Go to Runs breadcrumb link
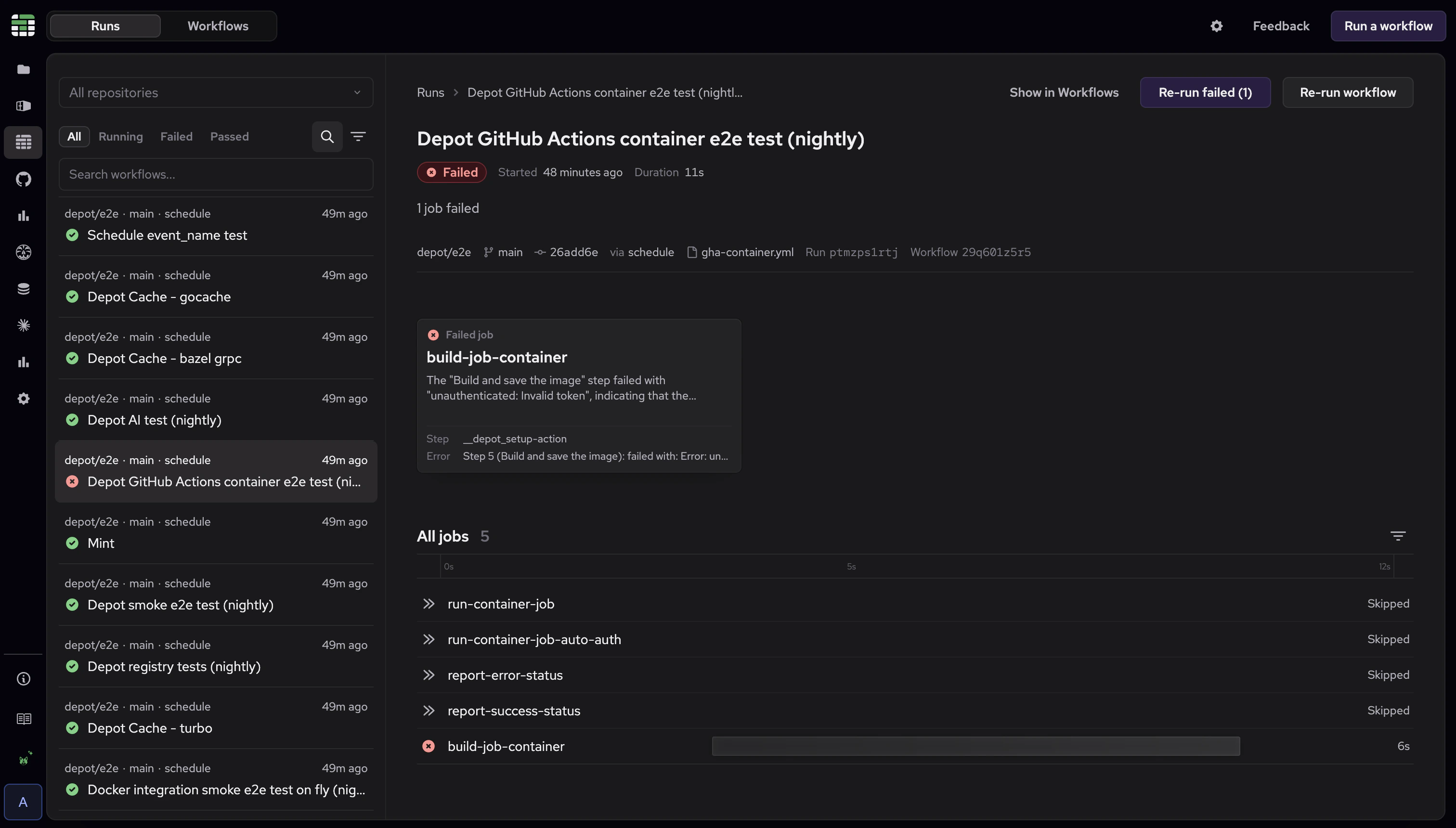The image size is (1456, 828). pyautogui.click(x=430, y=92)
